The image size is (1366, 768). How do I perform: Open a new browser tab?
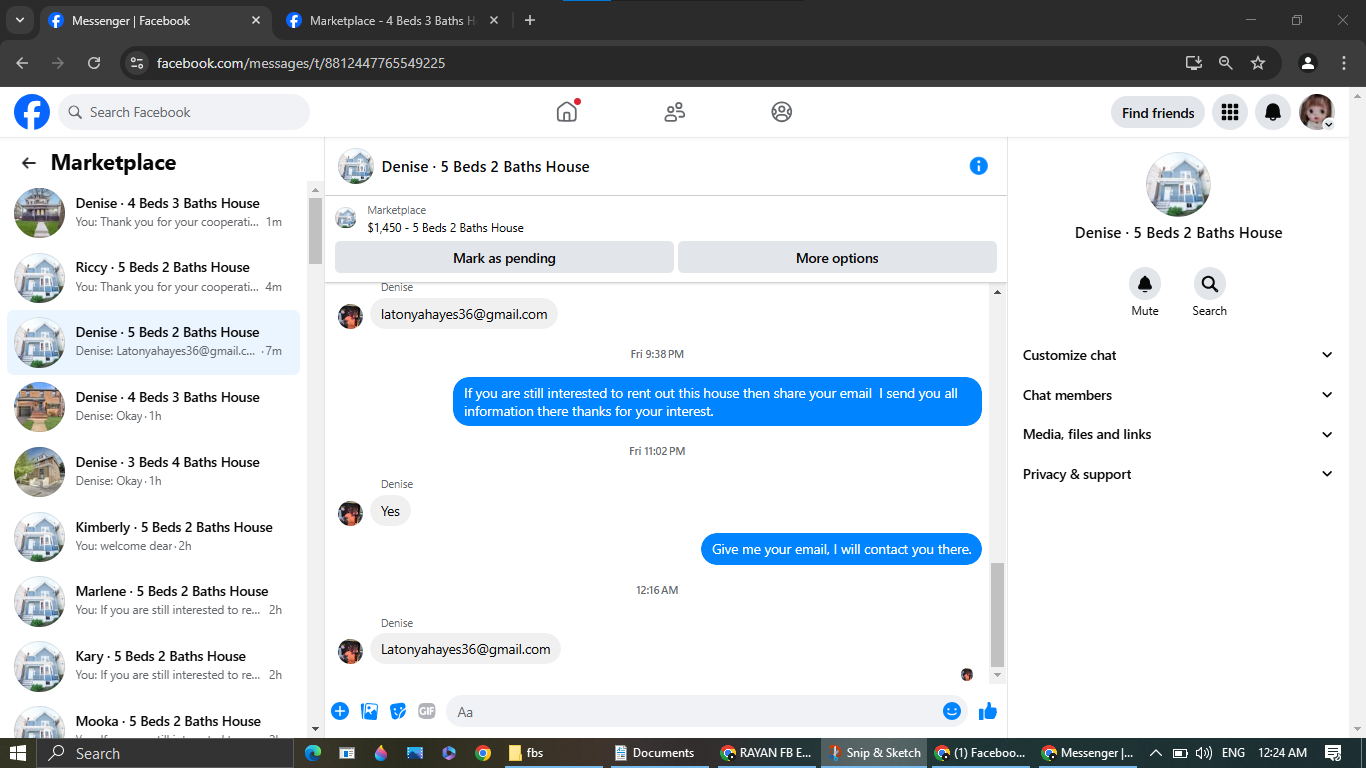tap(530, 20)
